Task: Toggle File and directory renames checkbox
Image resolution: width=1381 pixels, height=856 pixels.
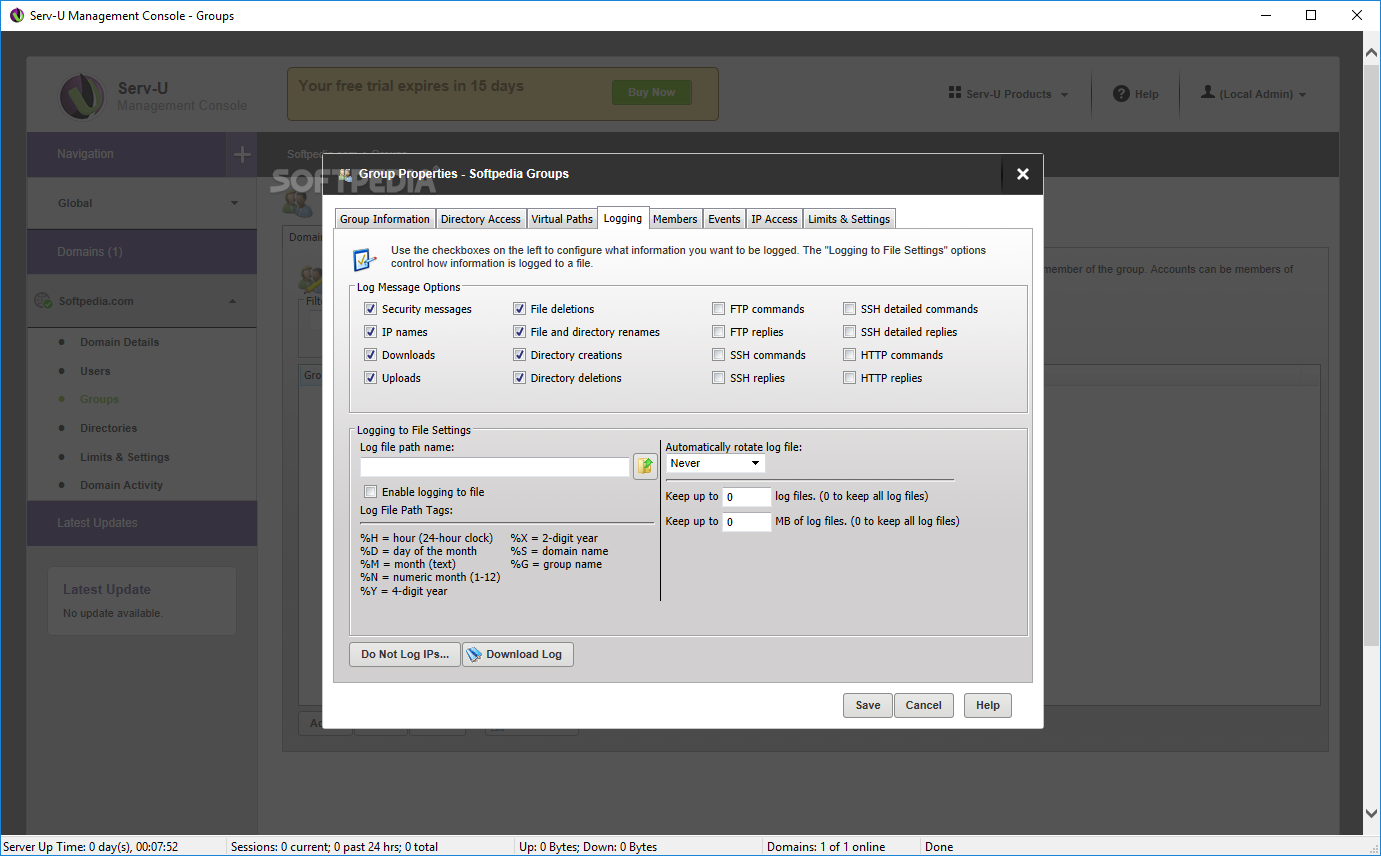Action: click(x=520, y=332)
